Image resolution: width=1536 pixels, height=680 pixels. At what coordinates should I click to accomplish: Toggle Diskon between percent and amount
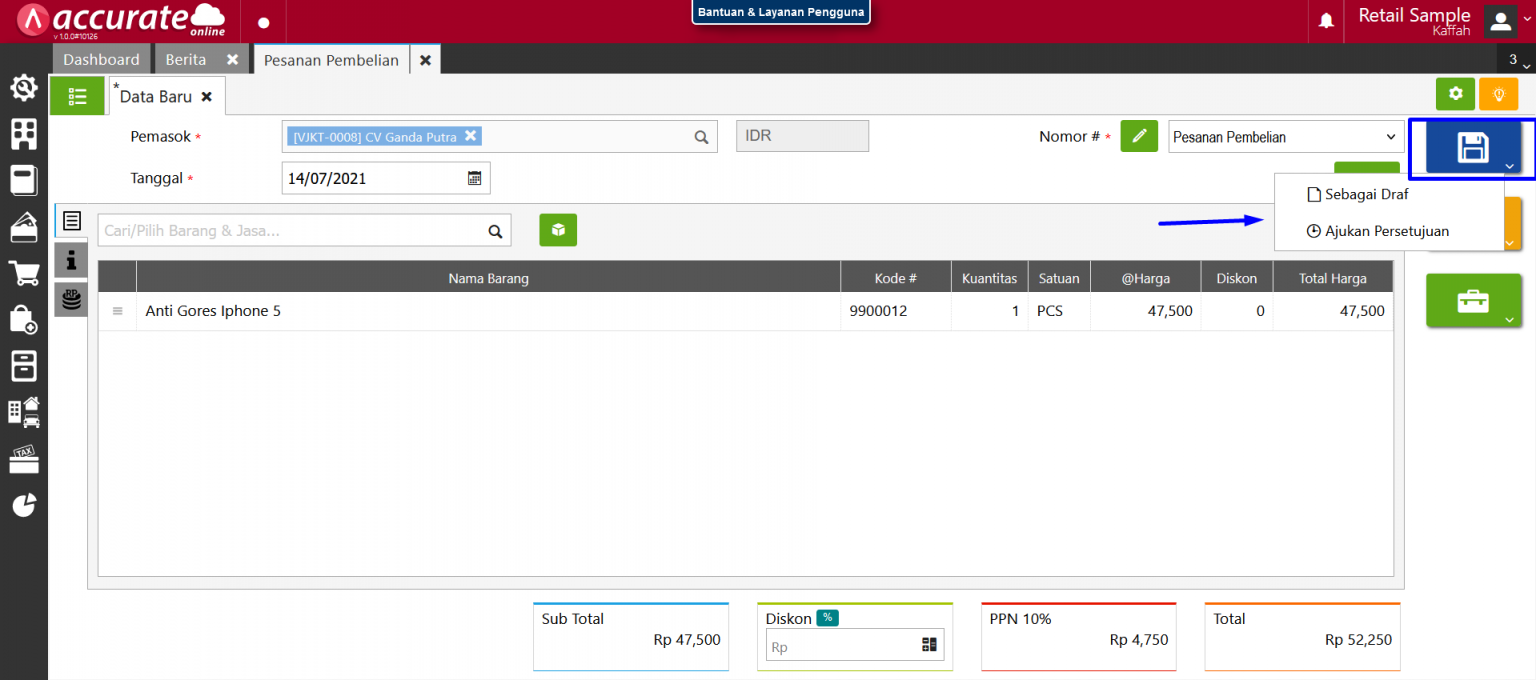point(826,618)
